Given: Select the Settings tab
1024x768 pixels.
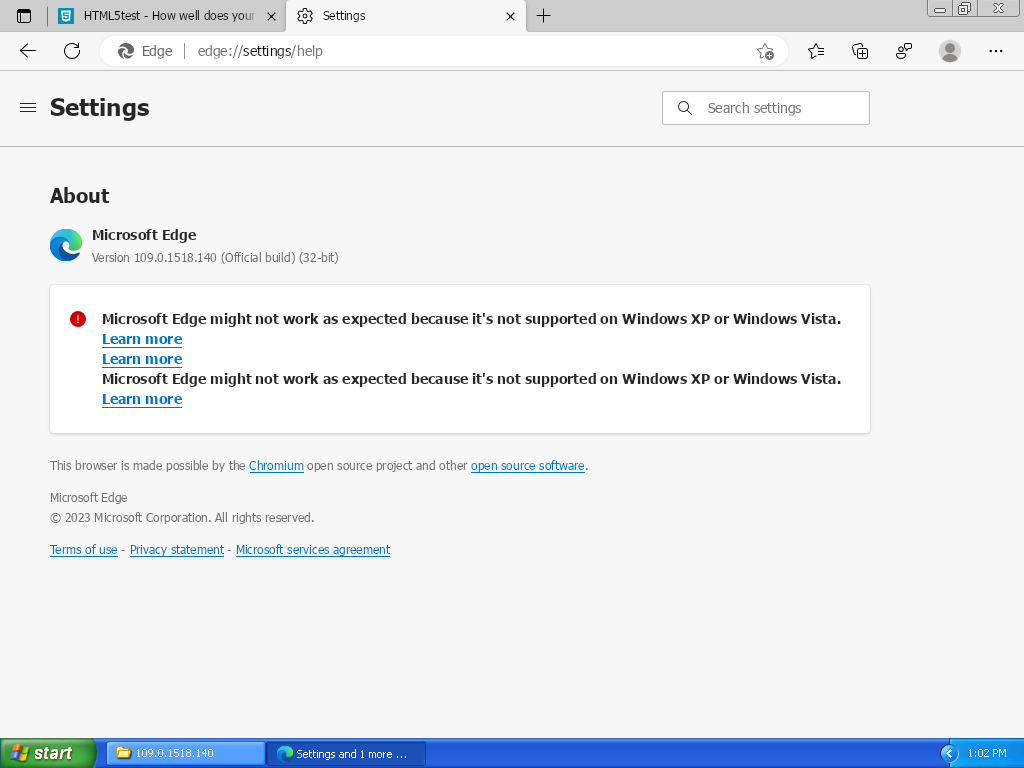Looking at the screenshot, I should point(406,16).
